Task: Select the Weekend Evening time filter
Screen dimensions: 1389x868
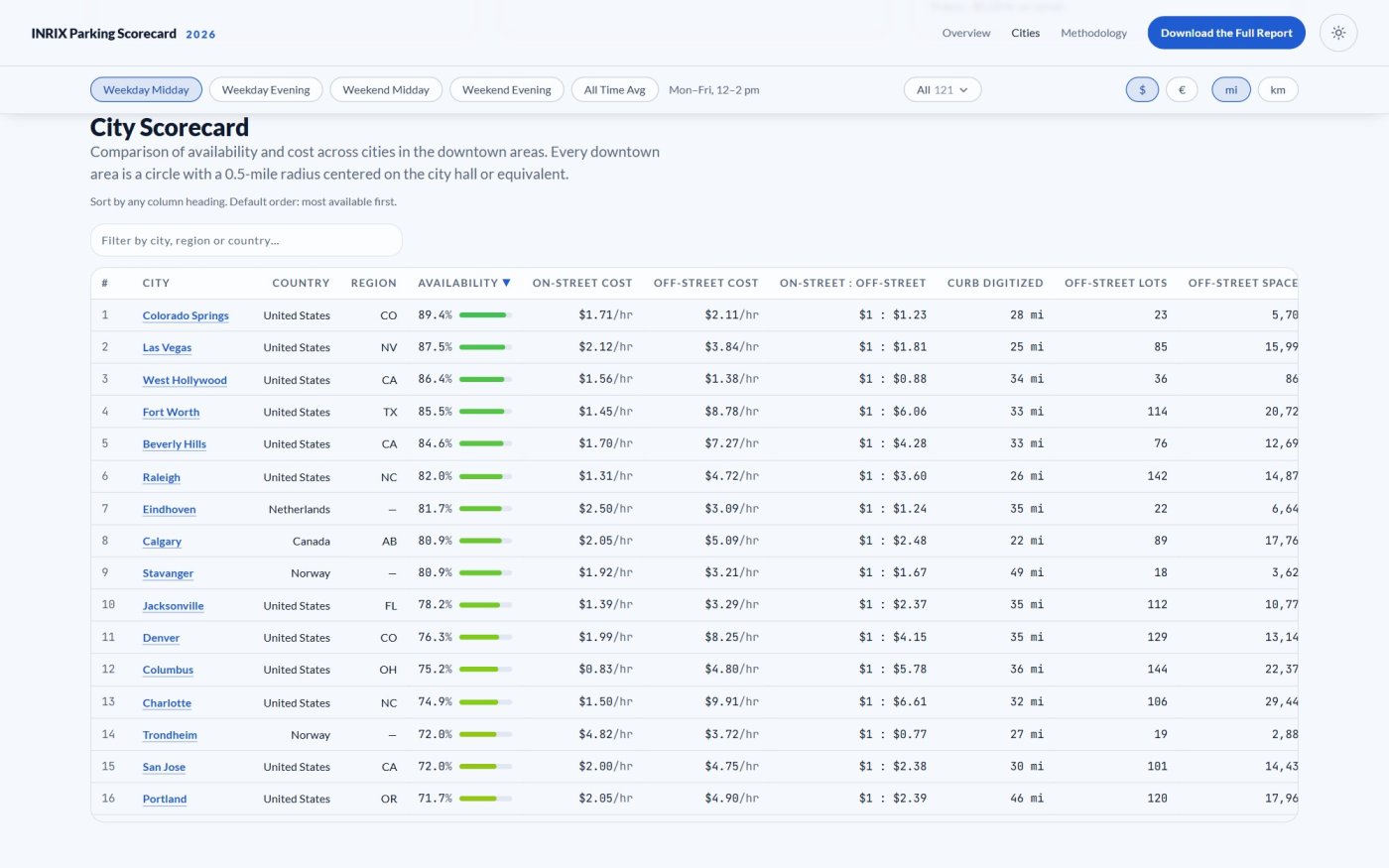Action: 507,89
